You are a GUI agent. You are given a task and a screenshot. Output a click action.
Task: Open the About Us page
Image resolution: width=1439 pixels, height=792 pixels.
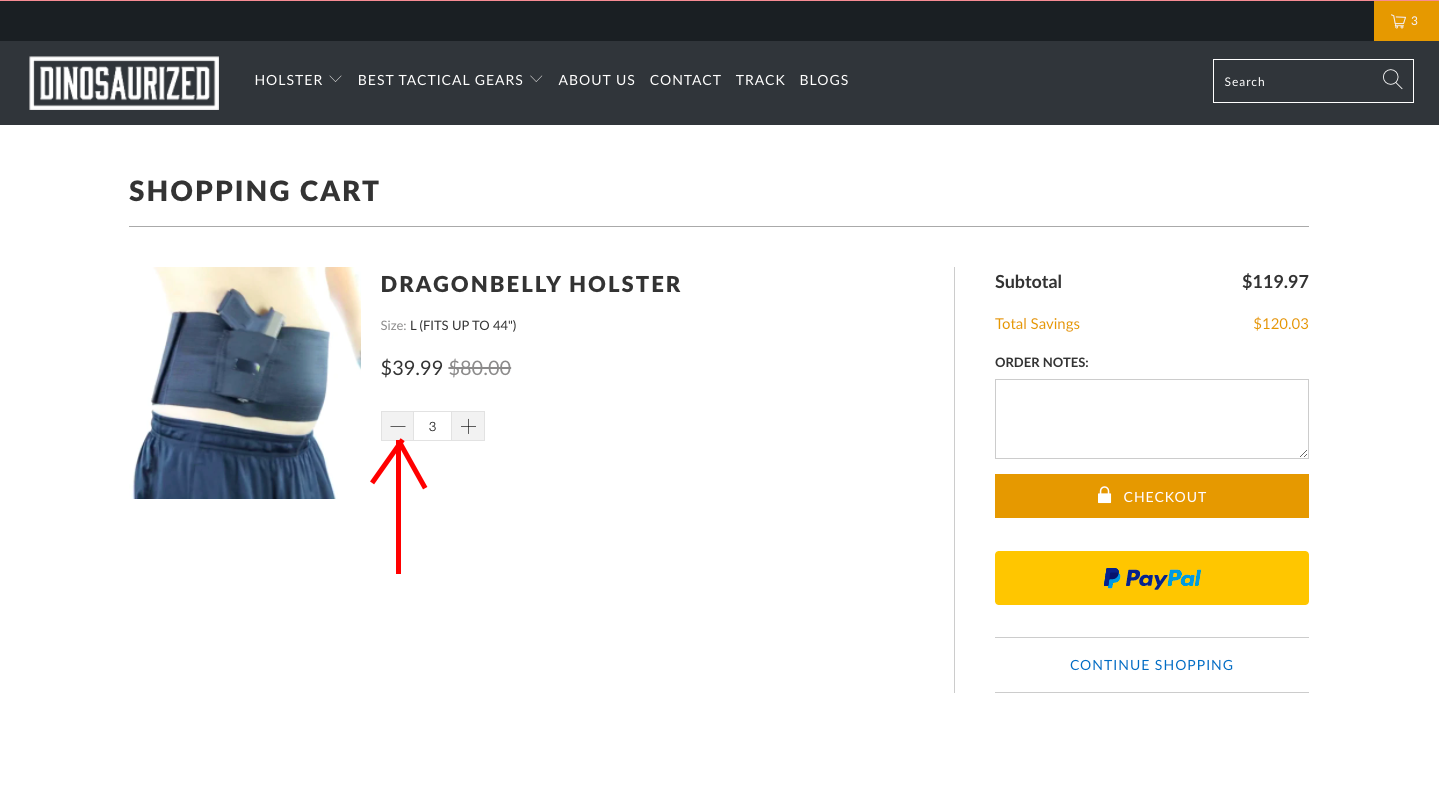[x=597, y=80]
